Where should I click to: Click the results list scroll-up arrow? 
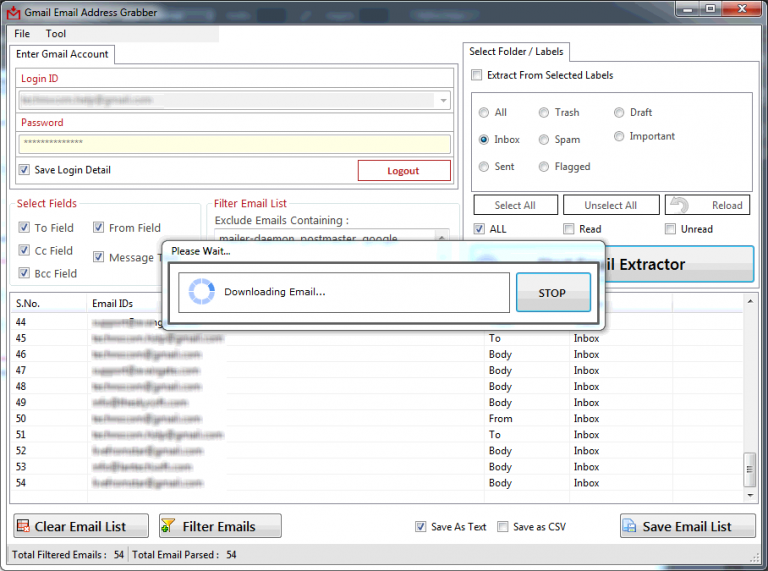click(750, 301)
